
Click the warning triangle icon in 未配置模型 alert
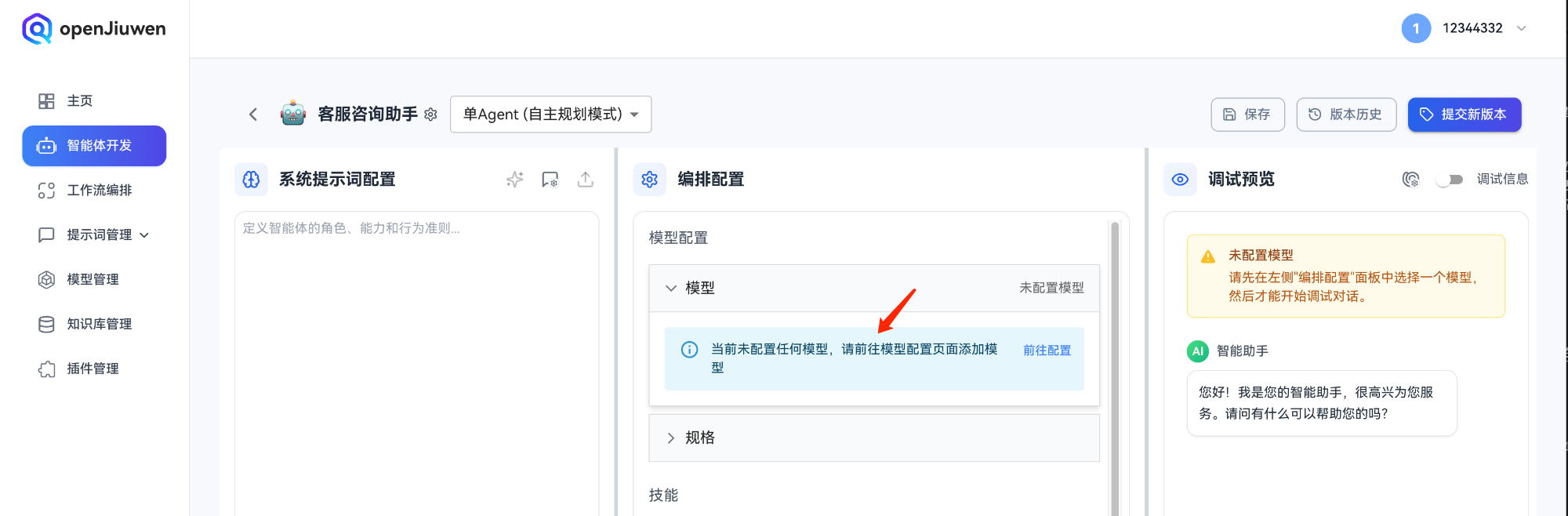pyautogui.click(x=1208, y=256)
